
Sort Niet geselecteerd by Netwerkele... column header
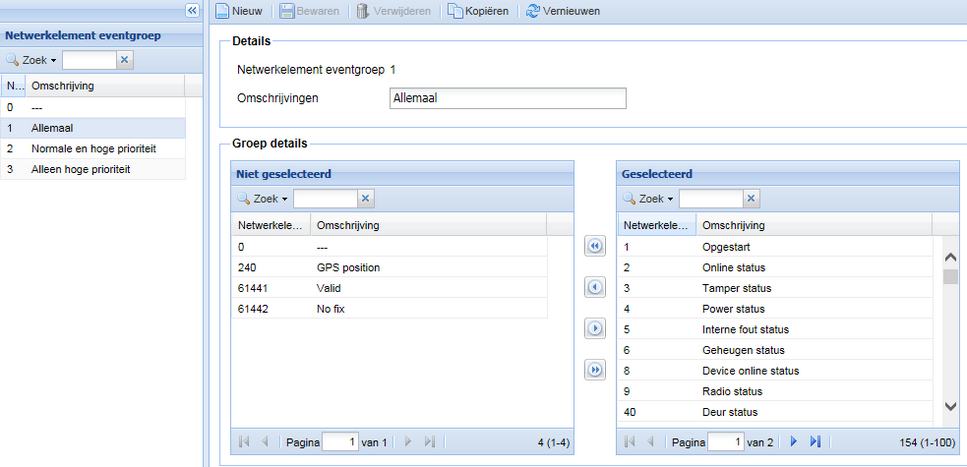click(x=271, y=225)
